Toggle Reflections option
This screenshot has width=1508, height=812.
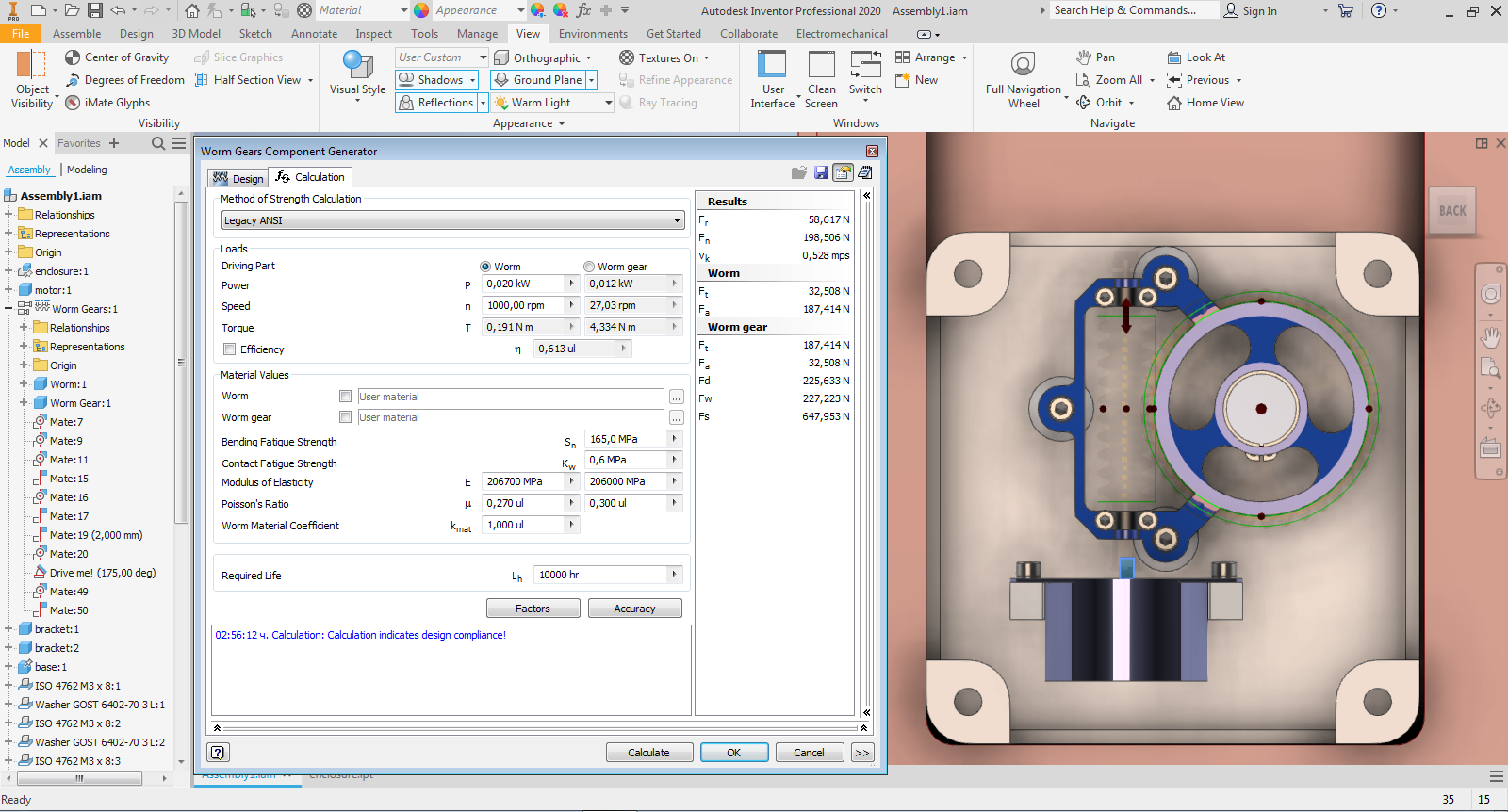436,103
